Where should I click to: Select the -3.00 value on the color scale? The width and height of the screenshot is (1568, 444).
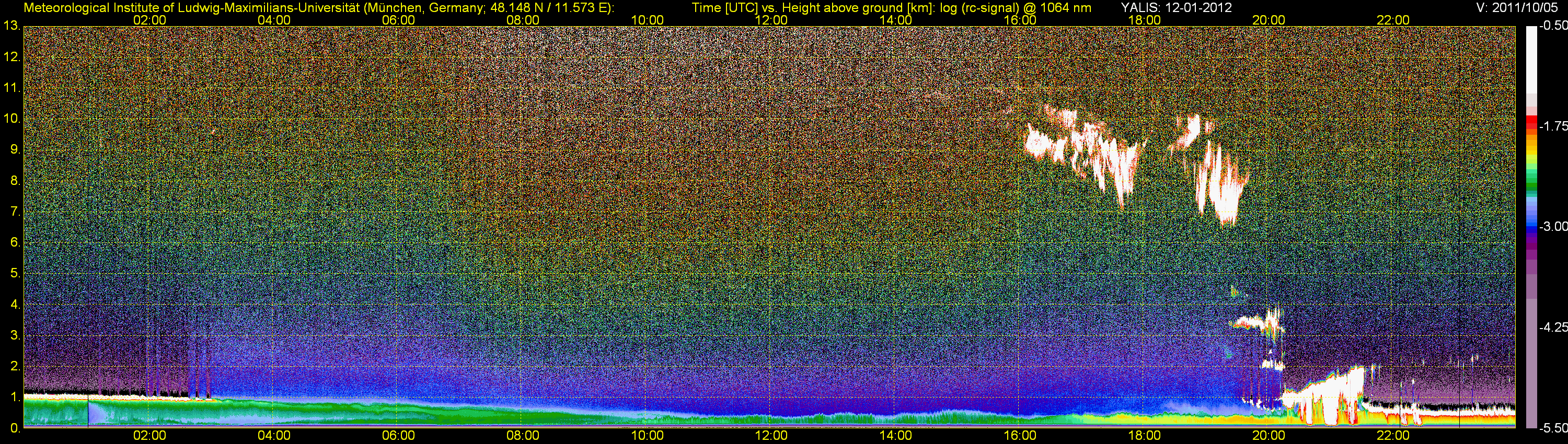1553,227
